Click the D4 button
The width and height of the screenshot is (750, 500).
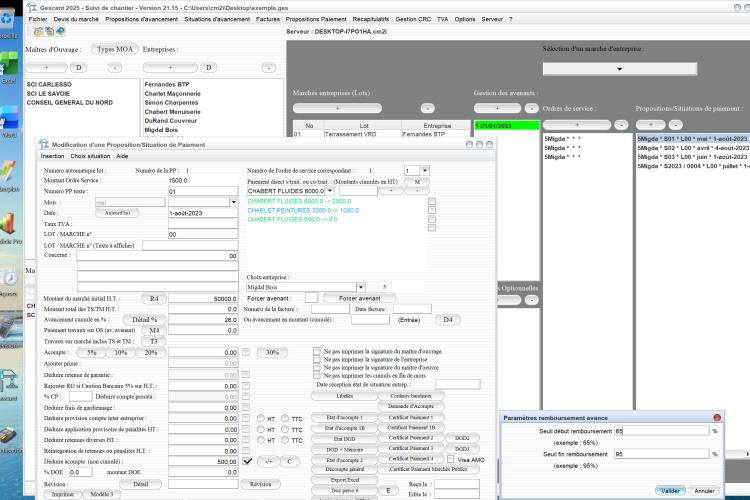coord(448,319)
